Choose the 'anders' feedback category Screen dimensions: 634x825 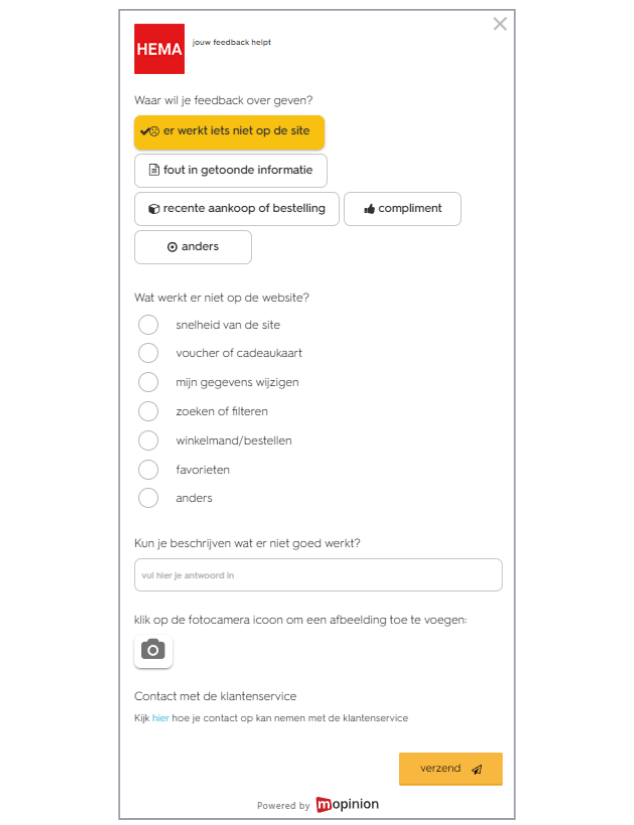(x=193, y=246)
